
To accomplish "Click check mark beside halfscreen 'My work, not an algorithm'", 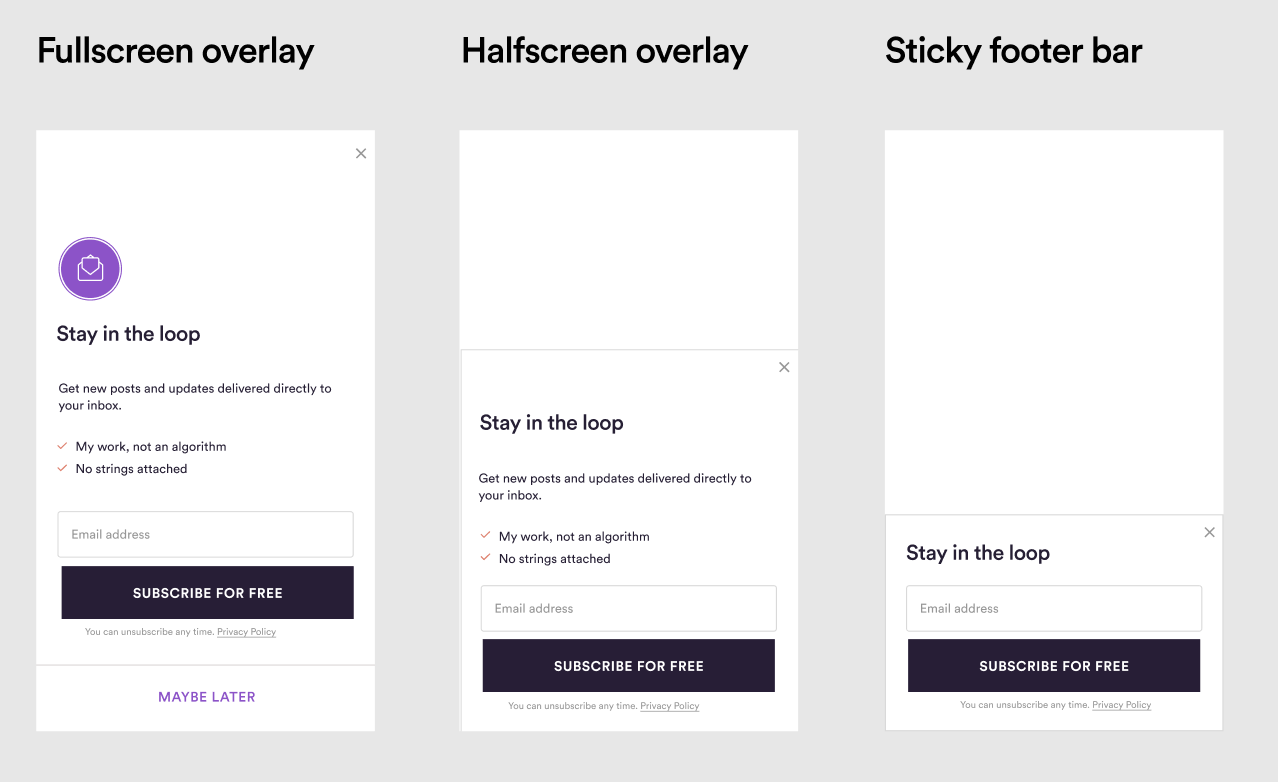I will point(486,536).
